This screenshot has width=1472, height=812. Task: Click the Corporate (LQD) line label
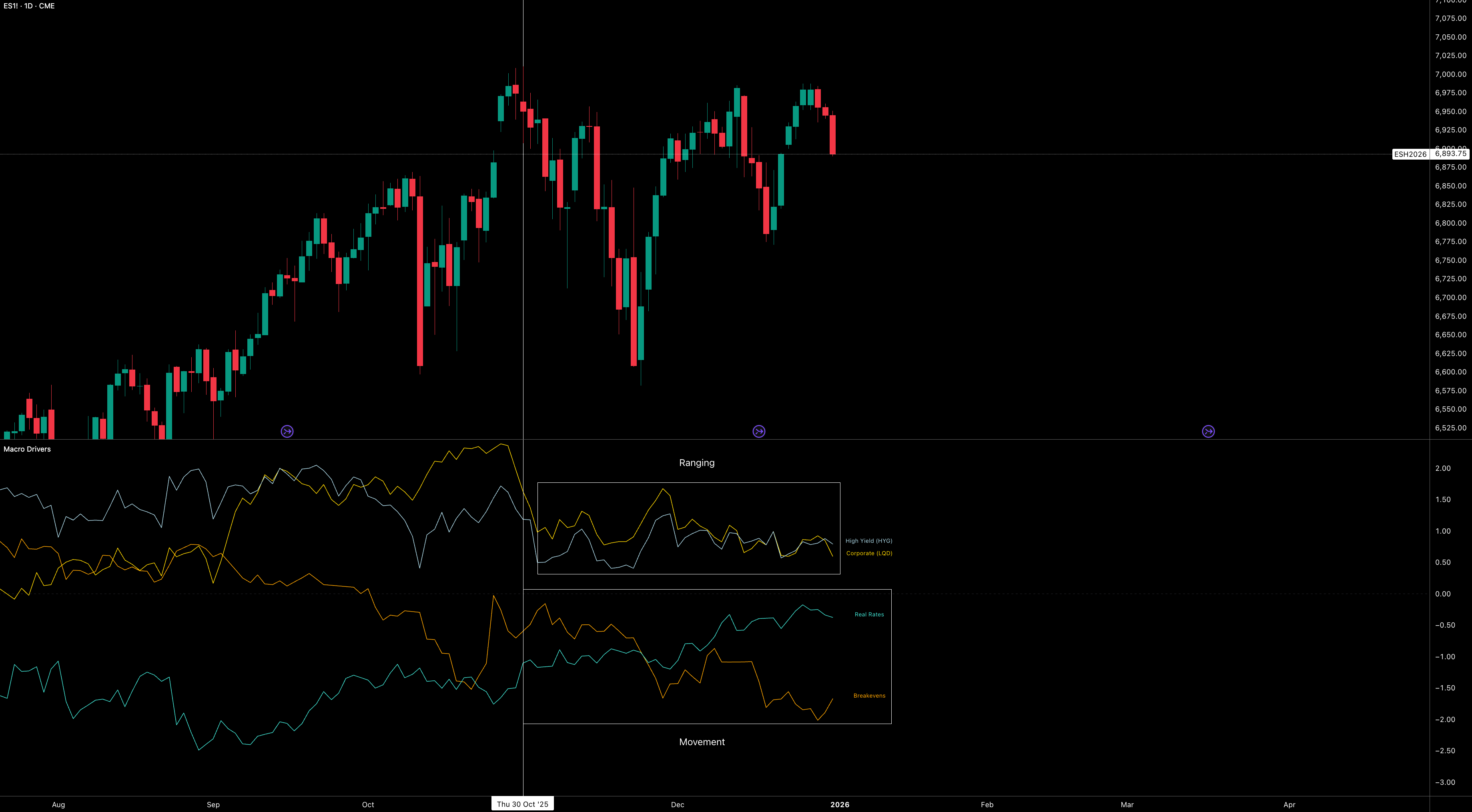(x=869, y=553)
